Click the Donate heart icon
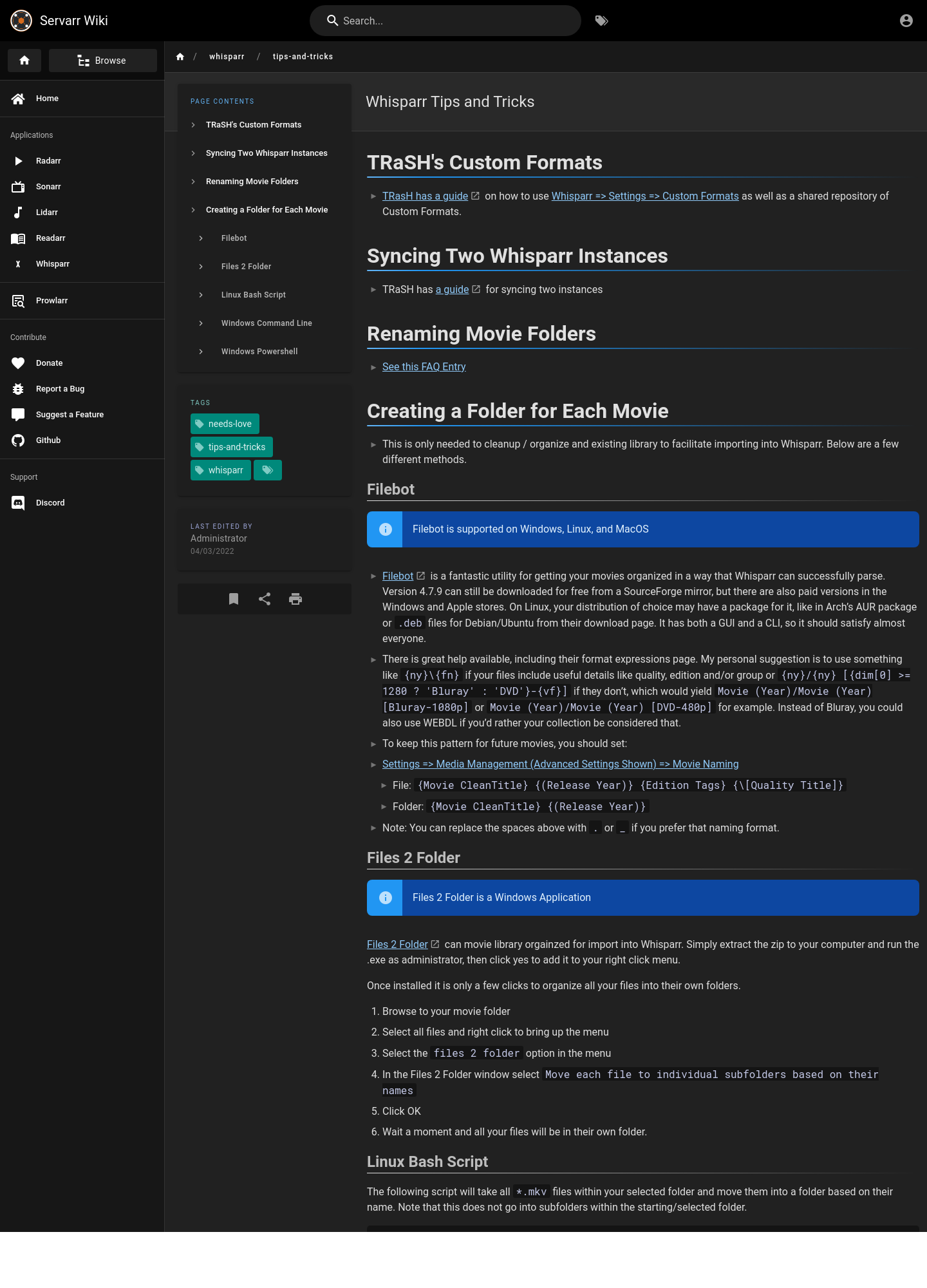927x1288 pixels. point(18,363)
